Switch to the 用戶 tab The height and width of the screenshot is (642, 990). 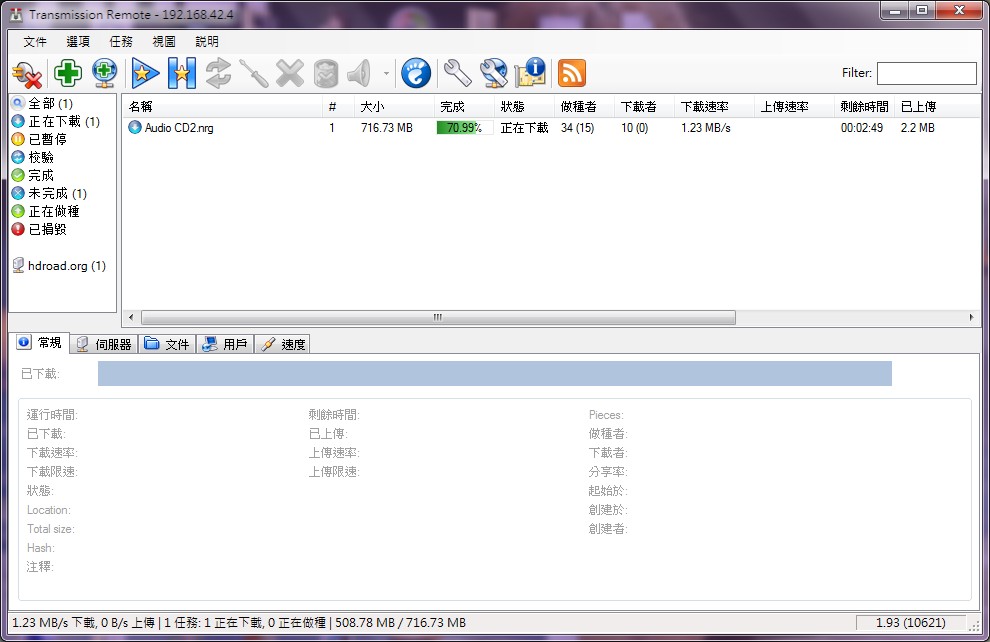pyautogui.click(x=225, y=344)
